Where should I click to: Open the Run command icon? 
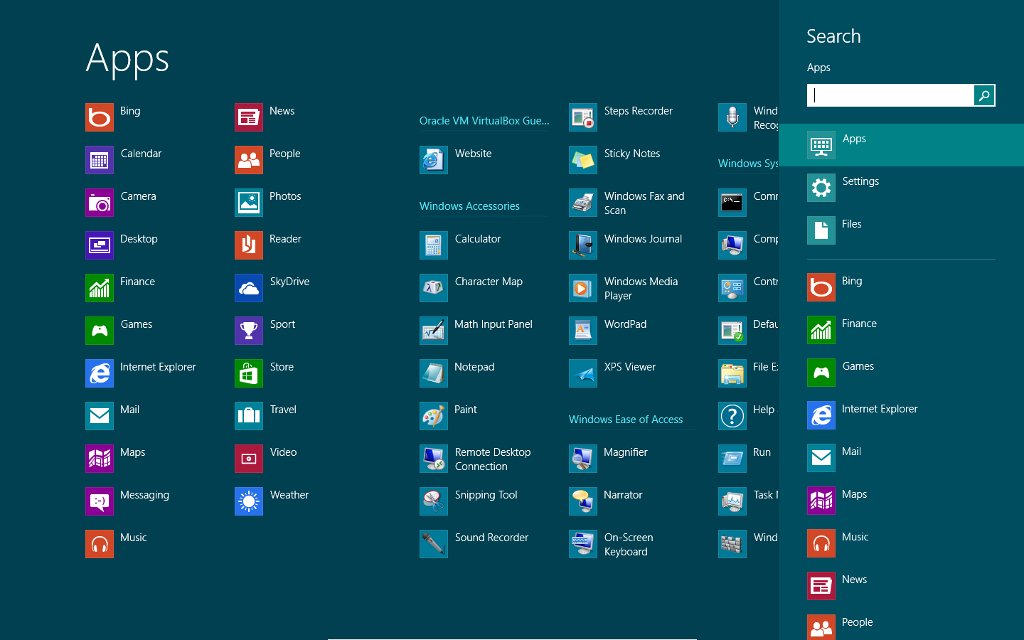click(732, 458)
